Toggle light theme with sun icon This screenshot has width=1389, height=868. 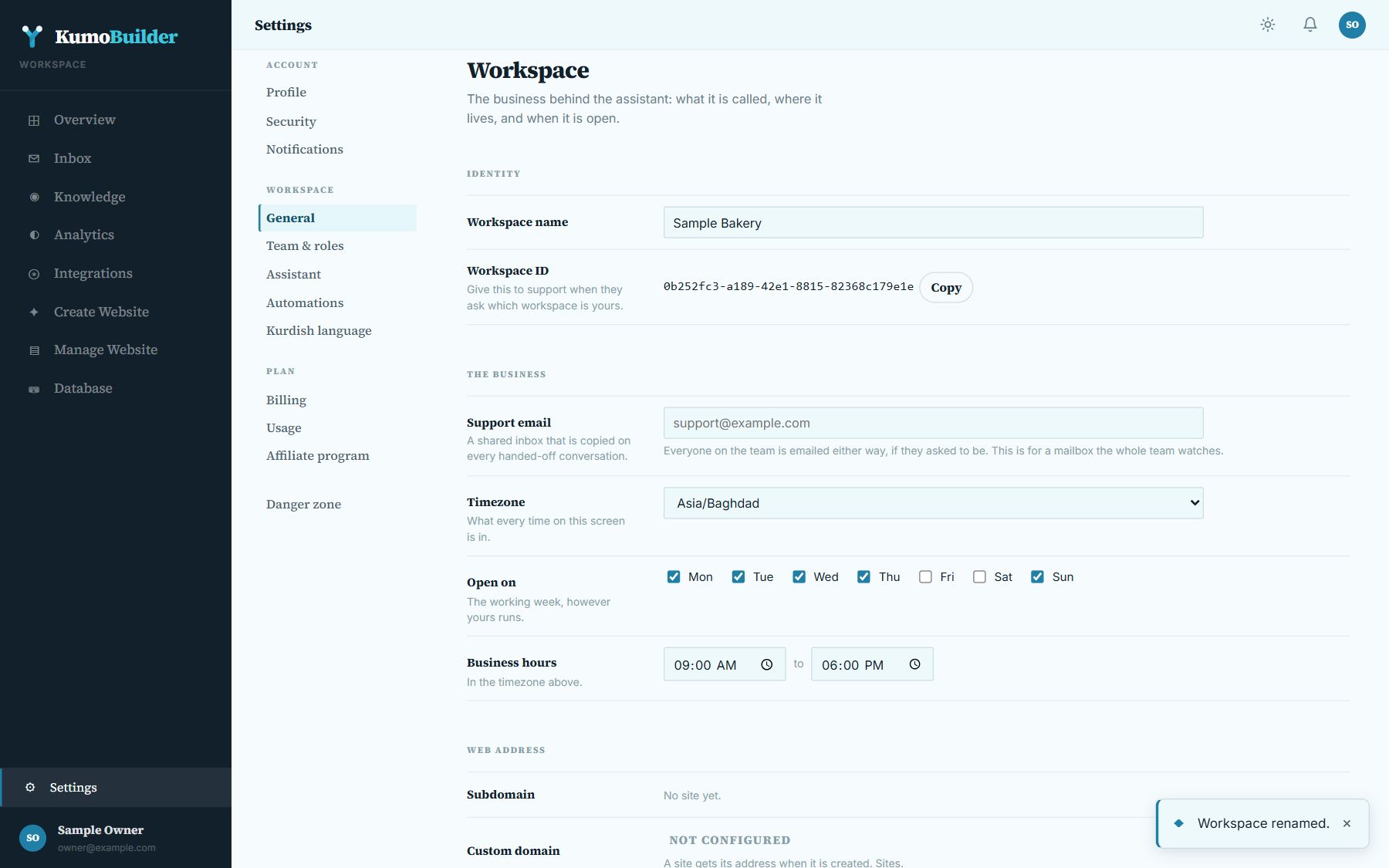point(1268,25)
